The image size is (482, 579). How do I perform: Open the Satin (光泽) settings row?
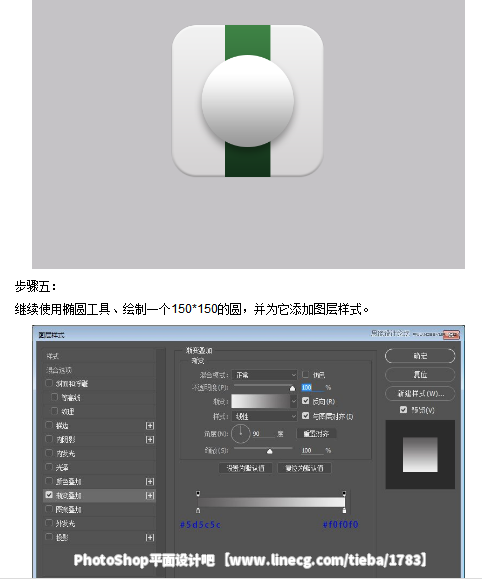(99, 467)
